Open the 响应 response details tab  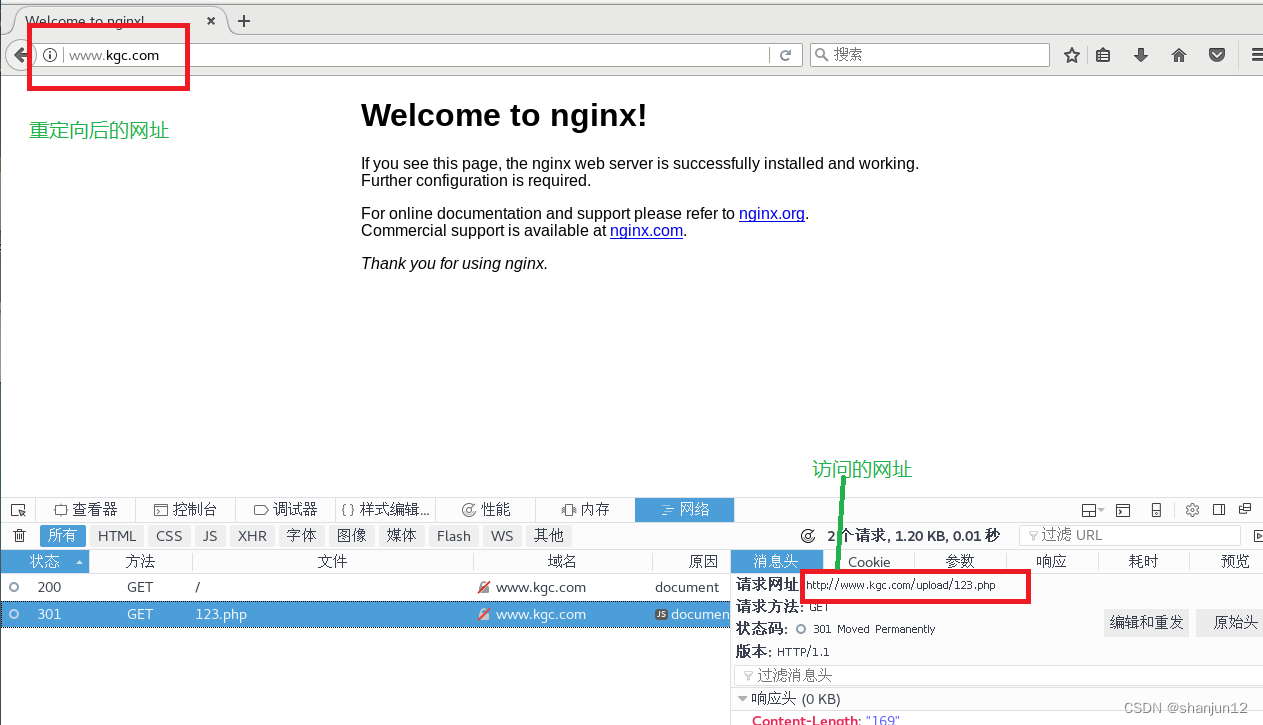pyautogui.click(x=1052, y=562)
